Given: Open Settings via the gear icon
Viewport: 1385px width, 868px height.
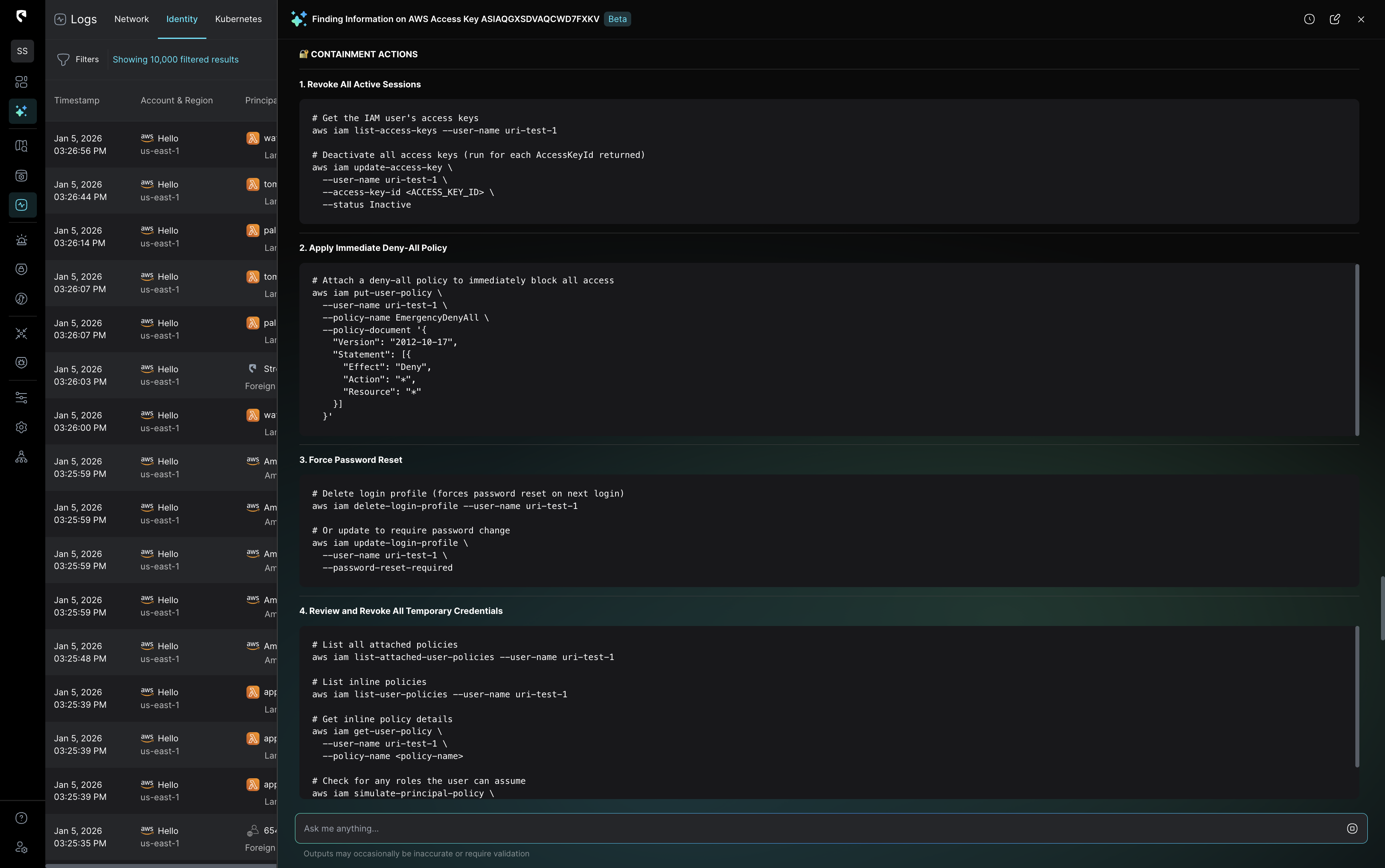Looking at the screenshot, I should 22,427.
